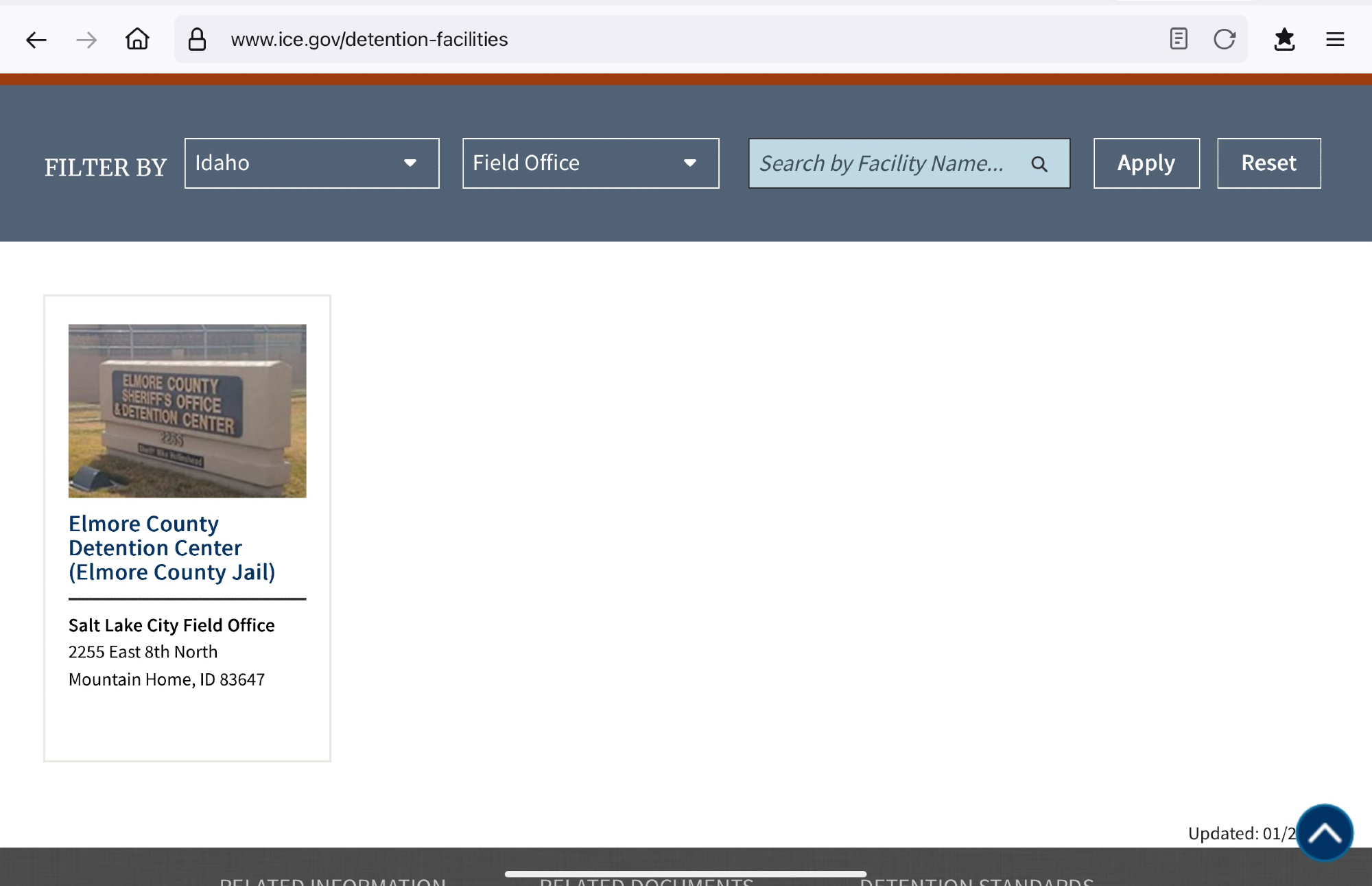Screen dimensions: 1372x886
Task: Open the browser hamburger menu
Action: tap(1335, 39)
